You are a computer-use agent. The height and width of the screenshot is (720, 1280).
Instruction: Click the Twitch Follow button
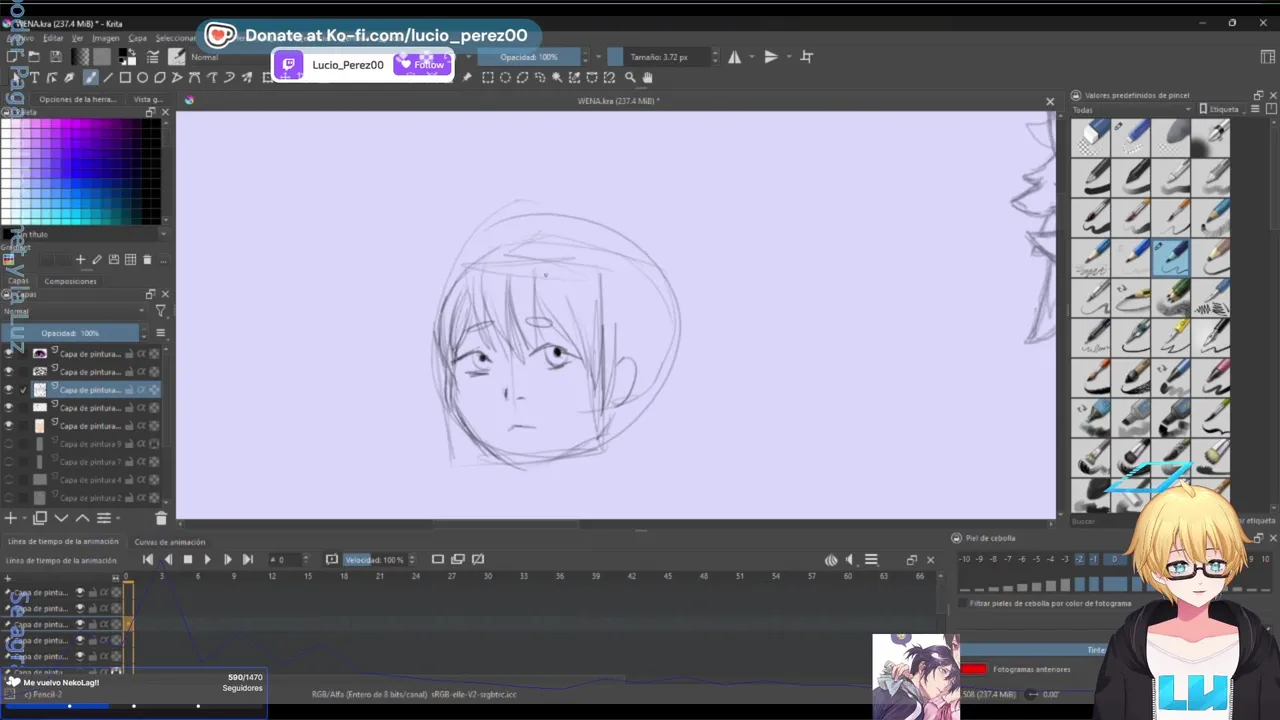click(x=422, y=64)
